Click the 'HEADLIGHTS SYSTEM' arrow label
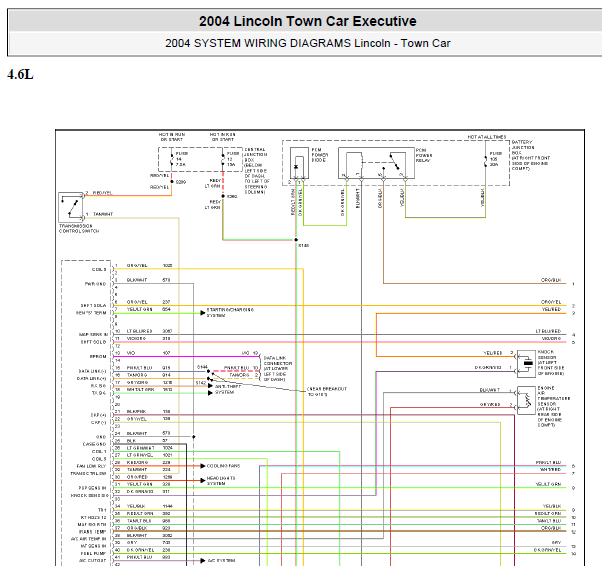602x566 pixels. pyautogui.click(x=221, y=481)
